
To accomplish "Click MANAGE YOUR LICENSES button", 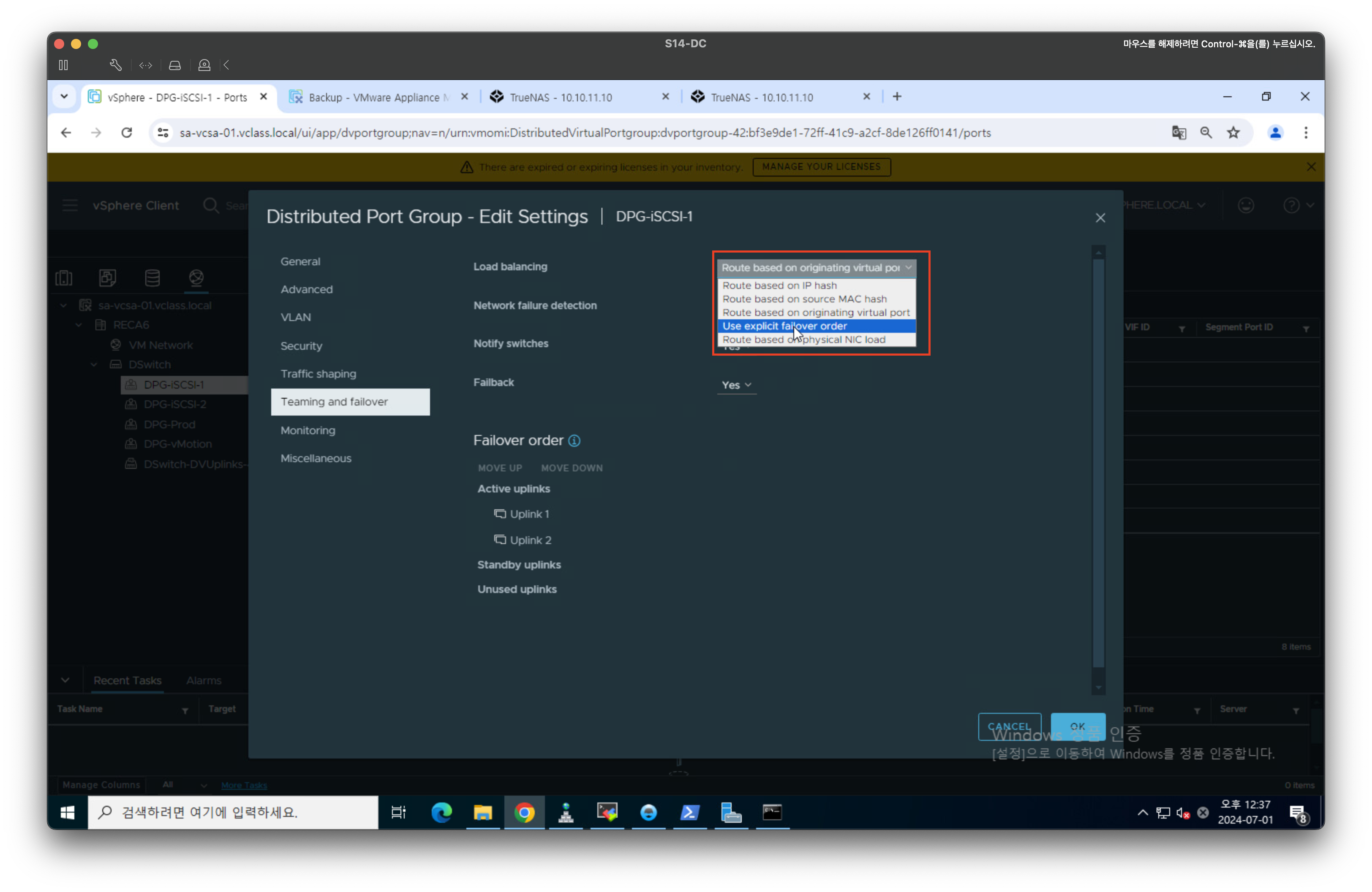I will pyautogui.click(x=821, y=167).
